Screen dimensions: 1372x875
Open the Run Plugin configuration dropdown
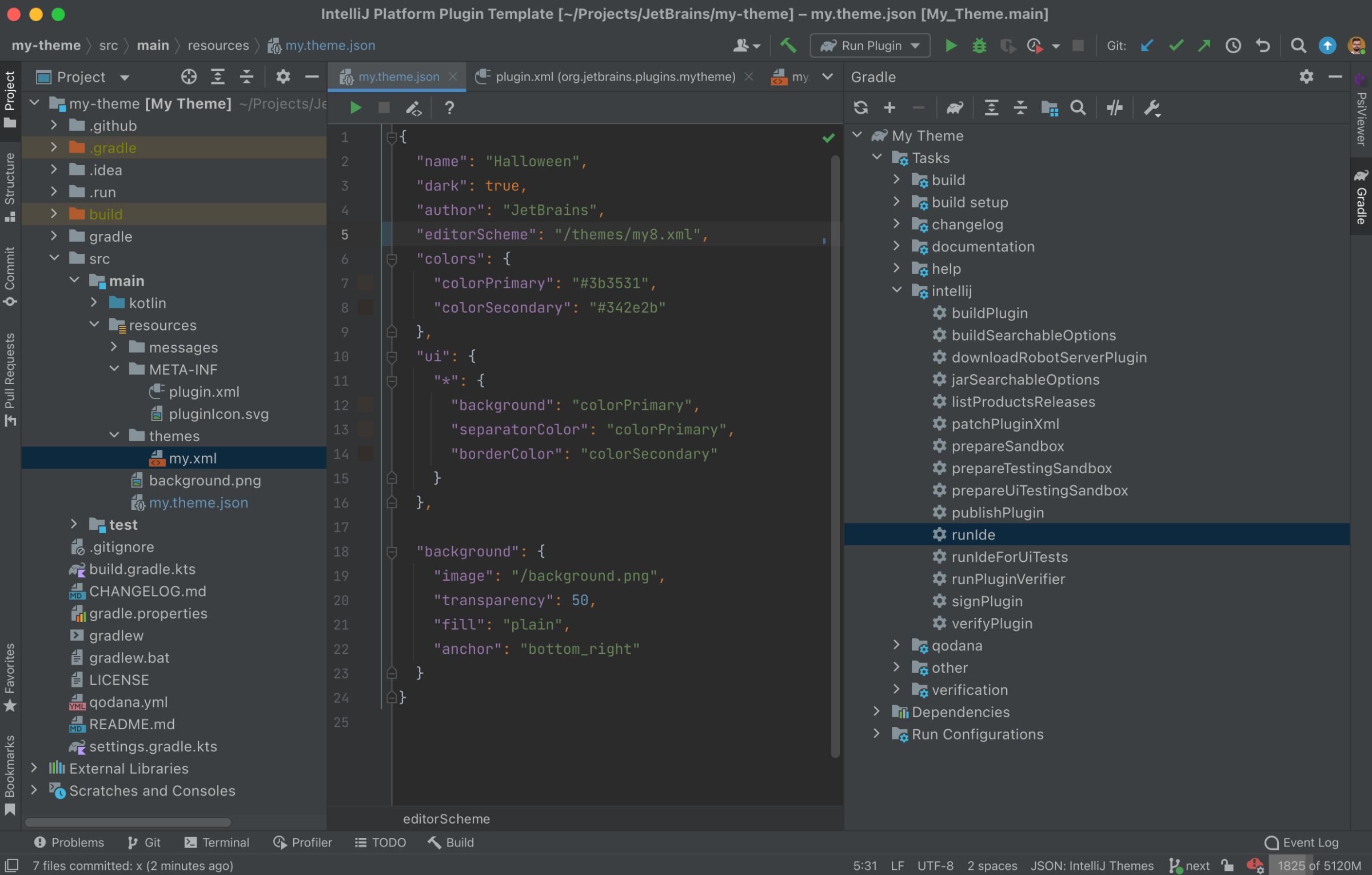point(870,45)
